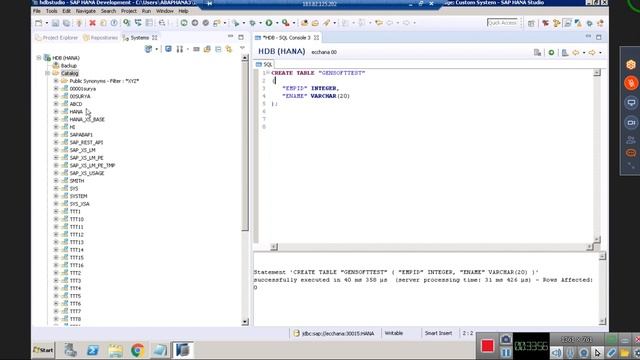Open the Window menu
Image resolution: width=640 pixels, height=360 pixels.
[x=164, y=11]
